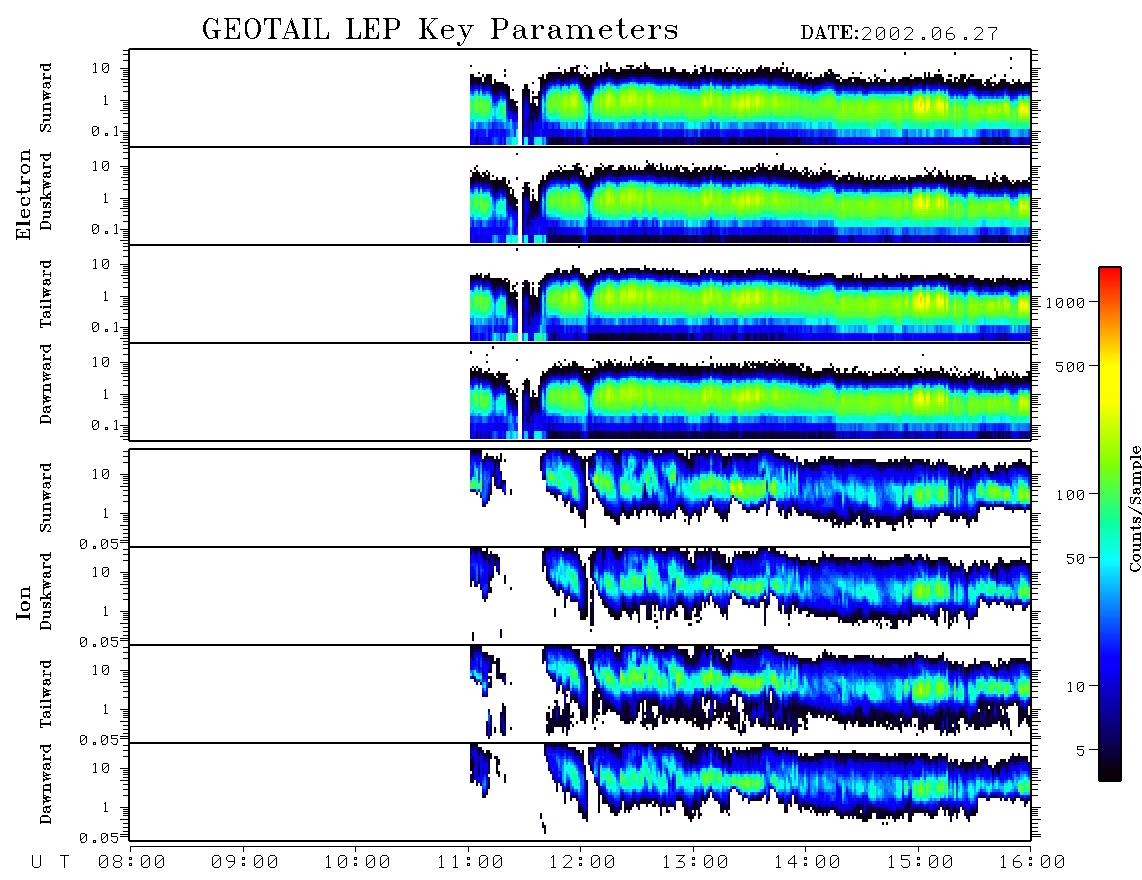Click the 'Electron' group label
Image resolution: width=1142 pixels, height=880 pixels.
24,194
